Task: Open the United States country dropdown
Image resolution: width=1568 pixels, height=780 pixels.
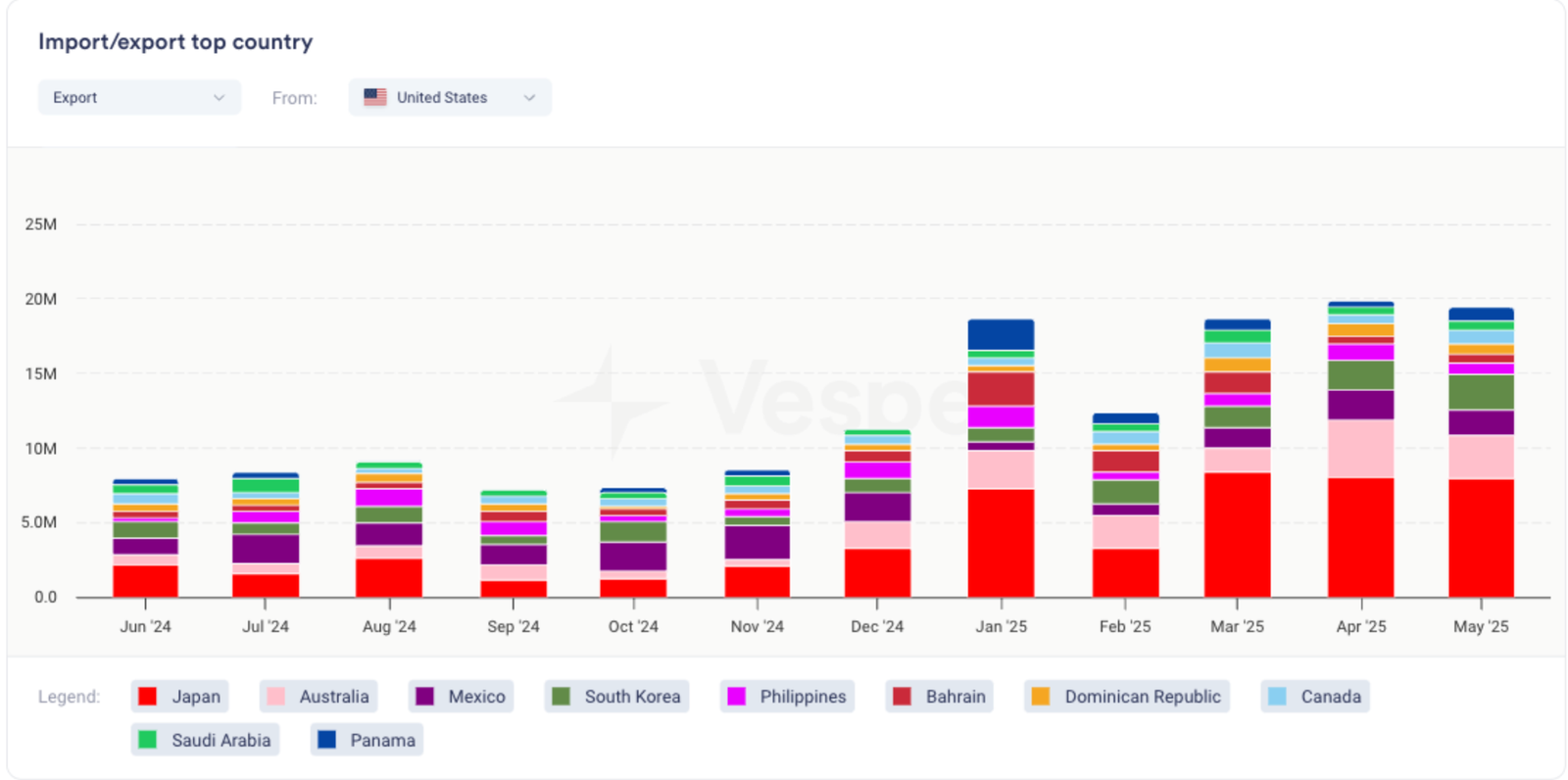Action: (449, 98)
